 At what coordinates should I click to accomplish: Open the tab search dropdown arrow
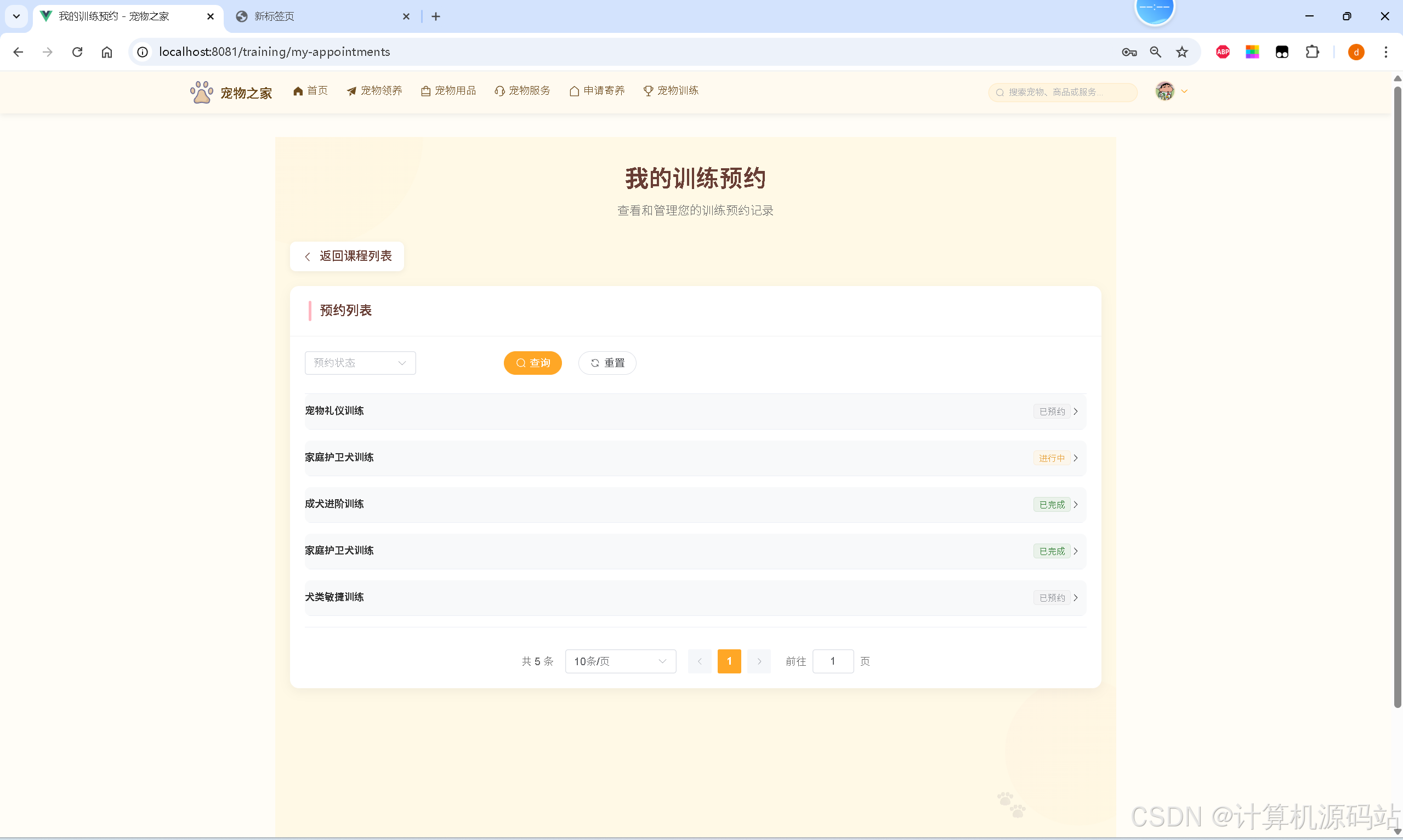[16, 16]
